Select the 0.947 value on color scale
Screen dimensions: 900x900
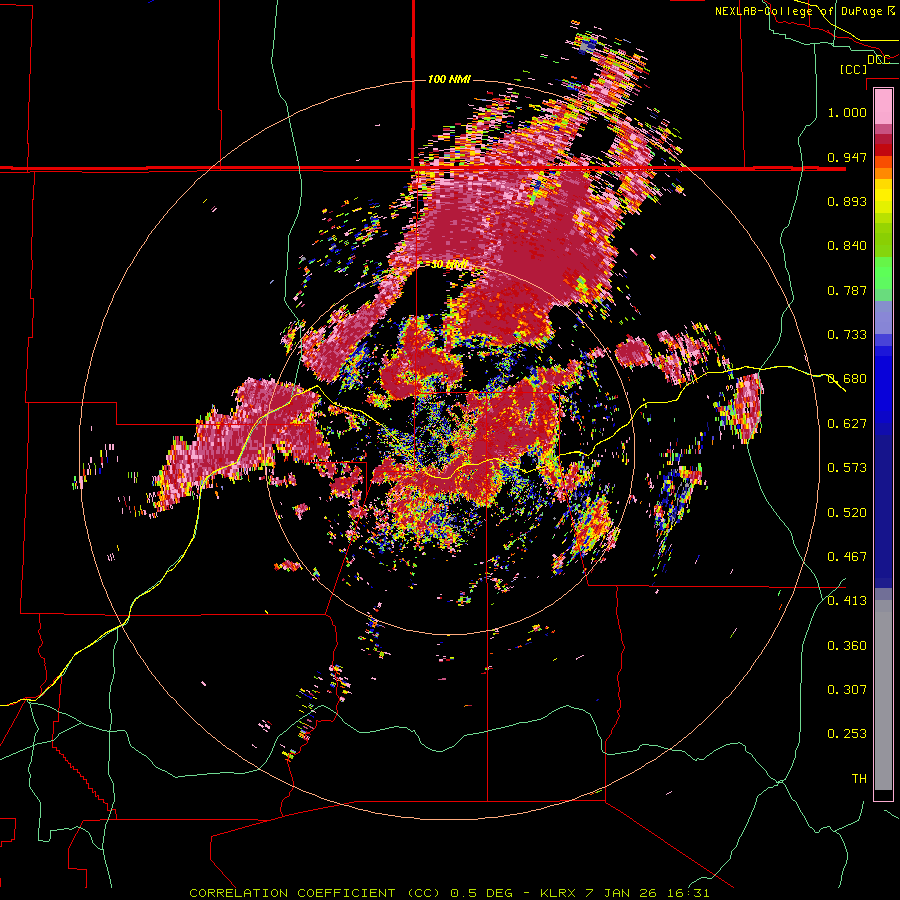[847, 157]
